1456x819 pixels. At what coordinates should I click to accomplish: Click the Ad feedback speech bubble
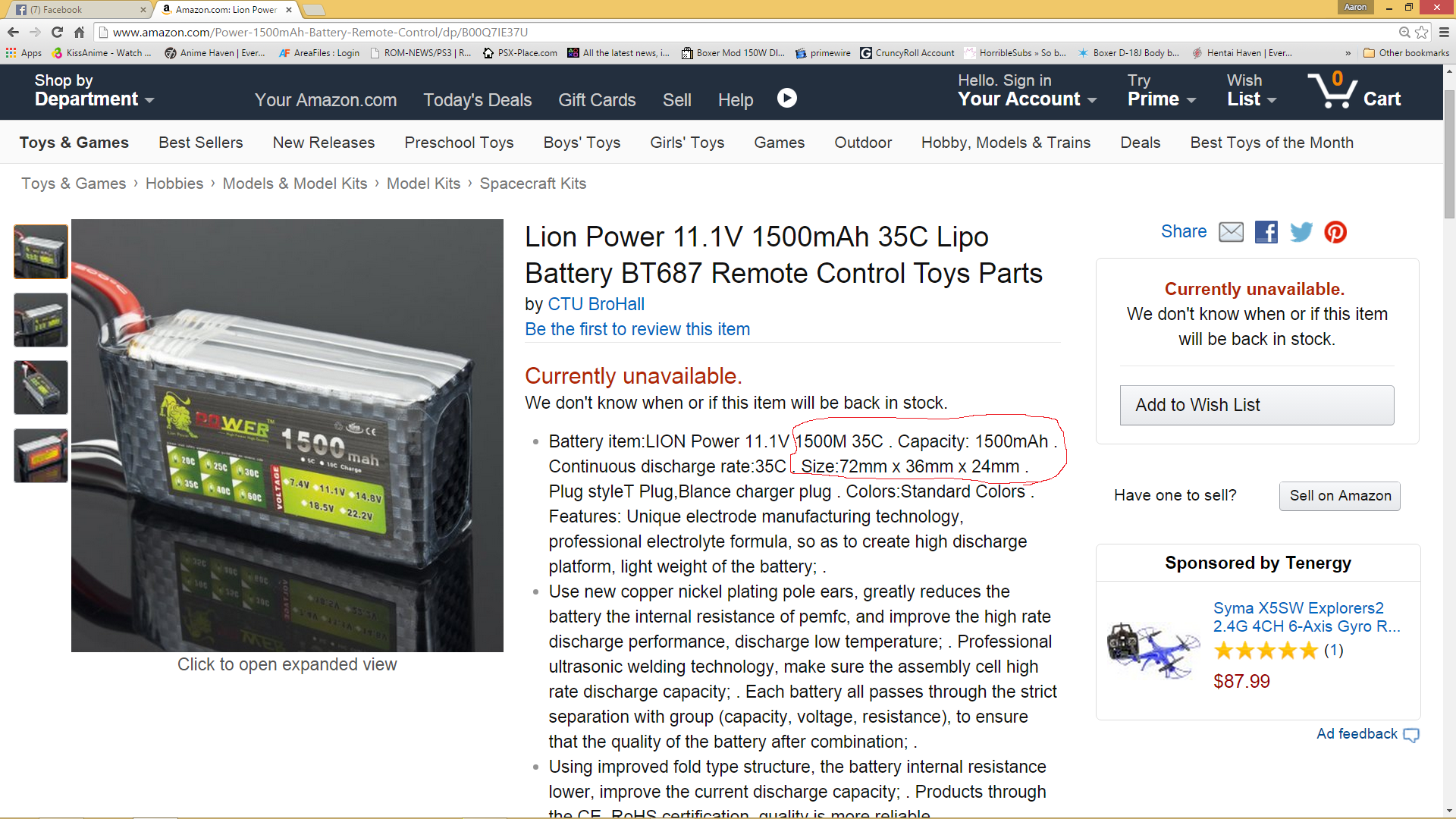pyautogui.click(x=1410, y=735)
